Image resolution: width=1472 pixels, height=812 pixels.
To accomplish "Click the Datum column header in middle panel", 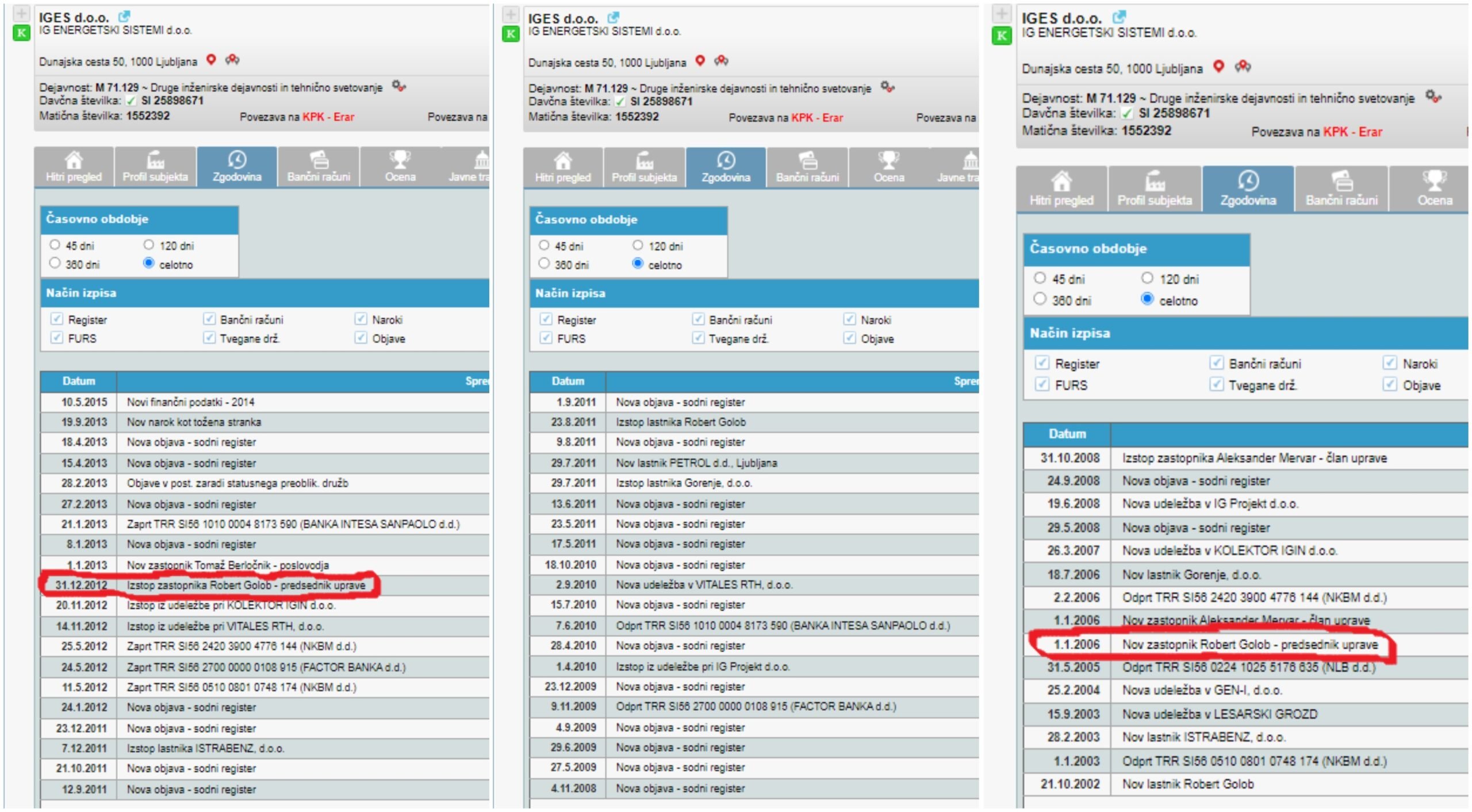I will tap(568, 381).
